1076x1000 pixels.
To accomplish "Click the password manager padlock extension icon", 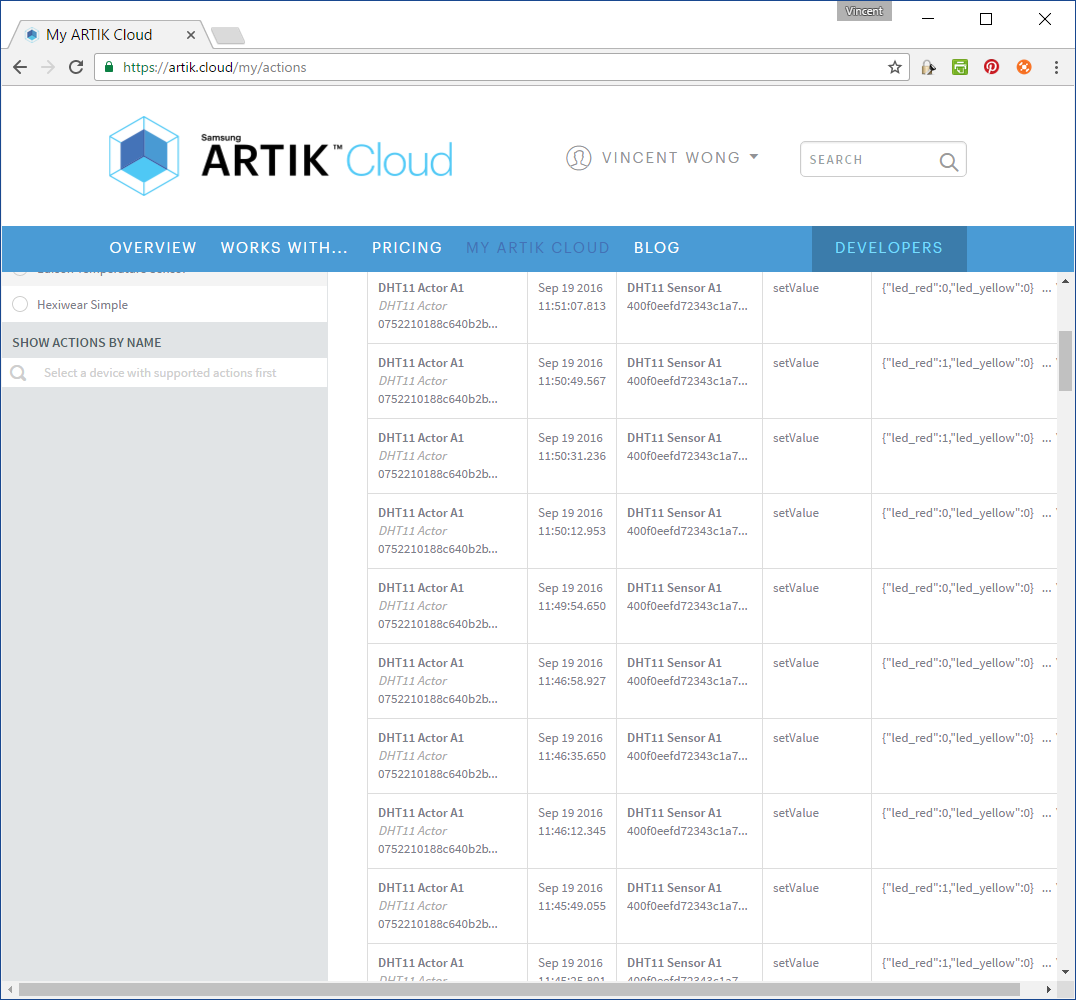I will 927,66.
